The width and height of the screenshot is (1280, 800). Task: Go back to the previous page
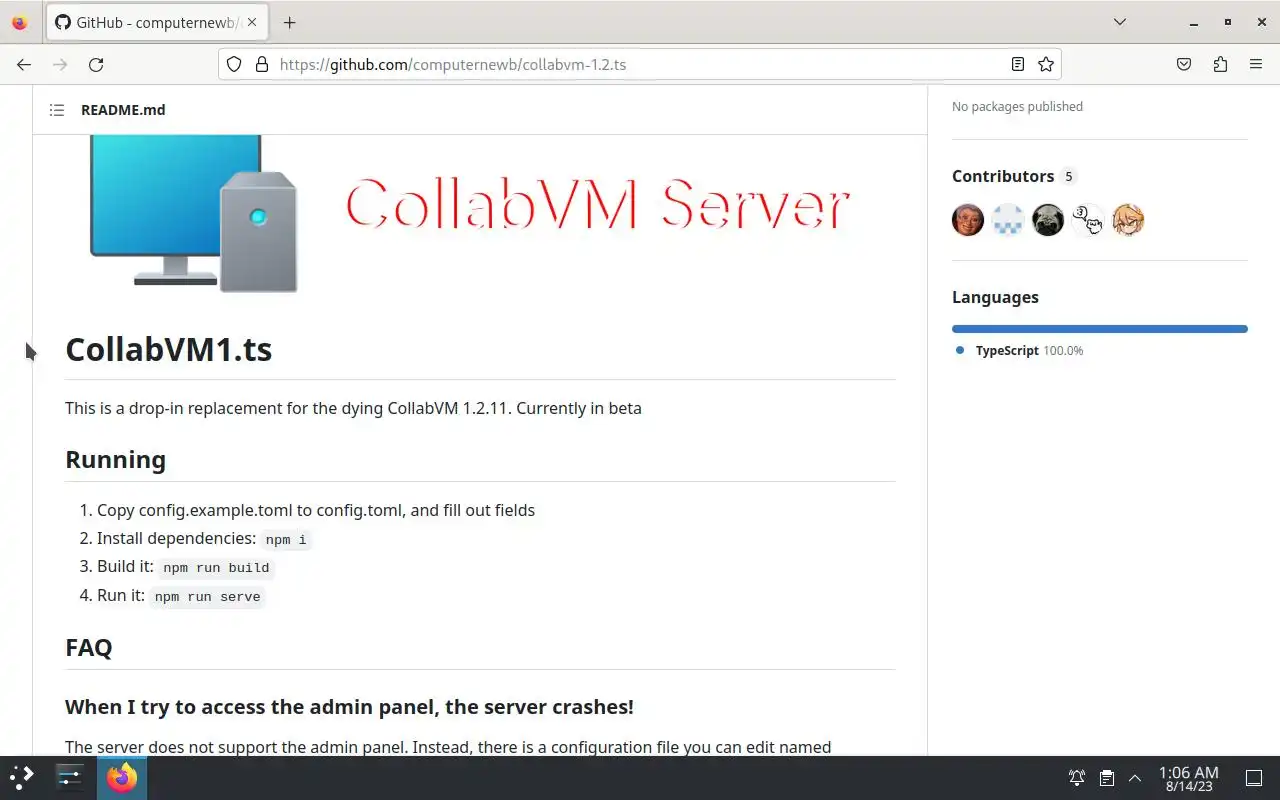24,64
